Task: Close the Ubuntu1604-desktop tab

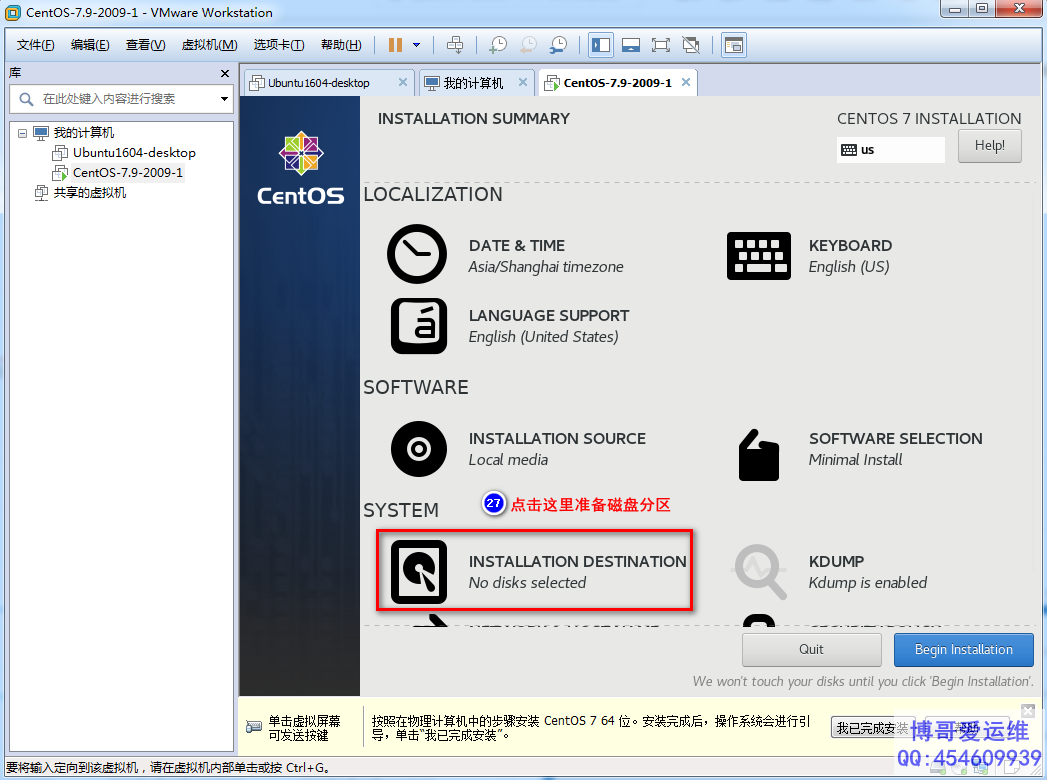Action: (x=403, y=82)
